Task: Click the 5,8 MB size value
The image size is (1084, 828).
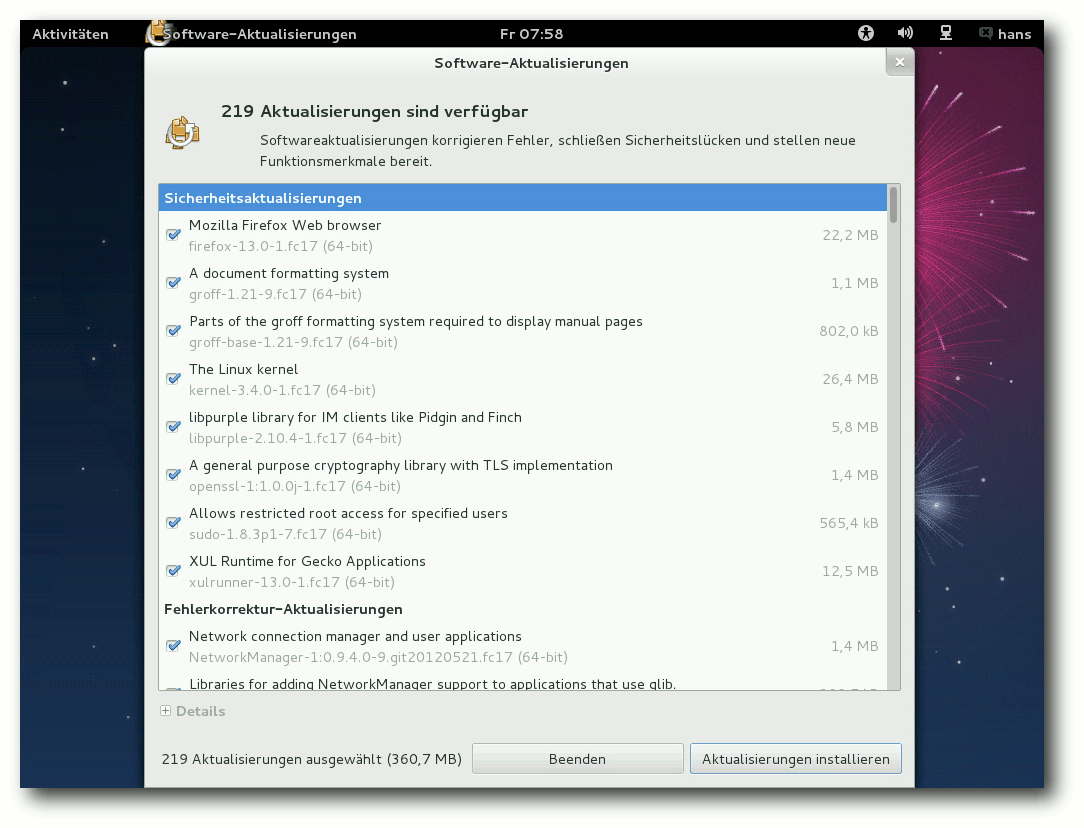Action: click(854, 427)
